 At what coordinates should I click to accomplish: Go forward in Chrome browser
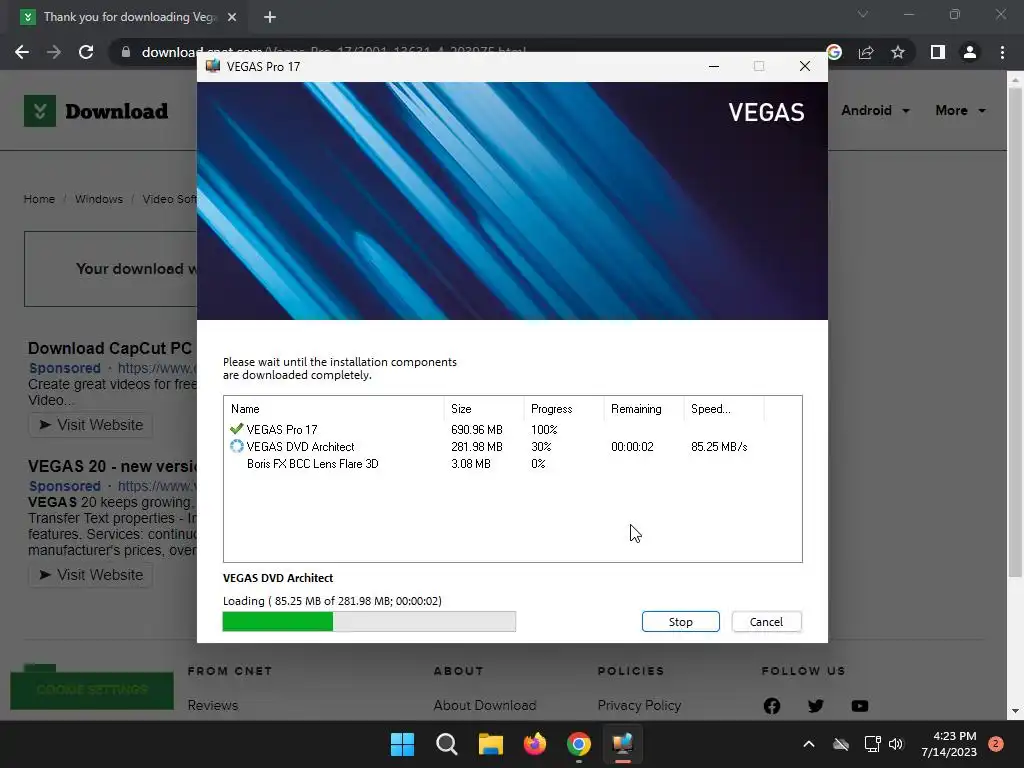click(54, 52)
